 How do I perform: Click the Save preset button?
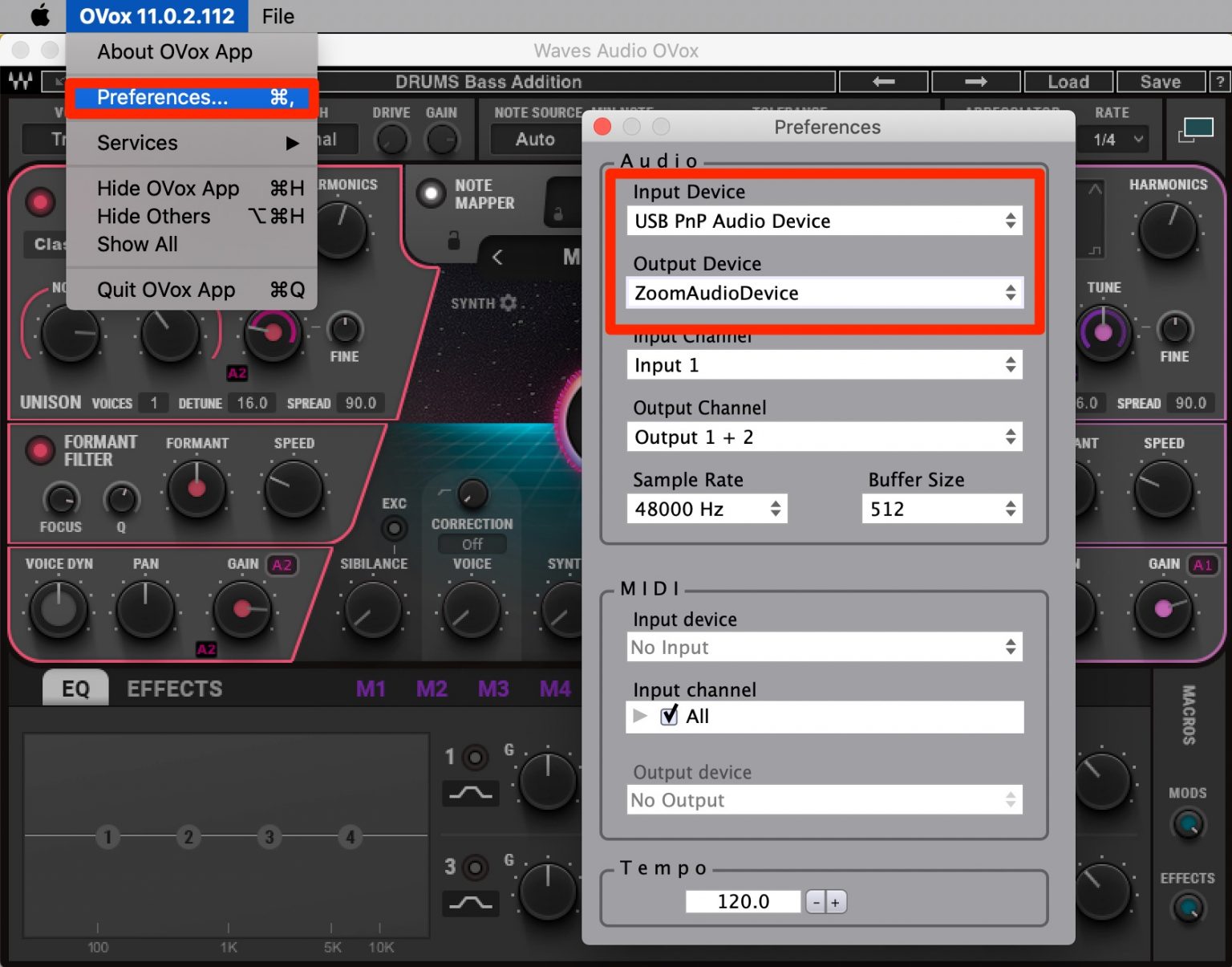click(x=1161, y=81)
